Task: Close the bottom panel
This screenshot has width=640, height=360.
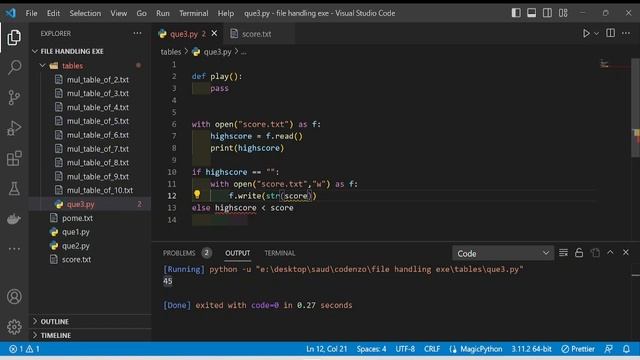Action: [x=626, y=252]
